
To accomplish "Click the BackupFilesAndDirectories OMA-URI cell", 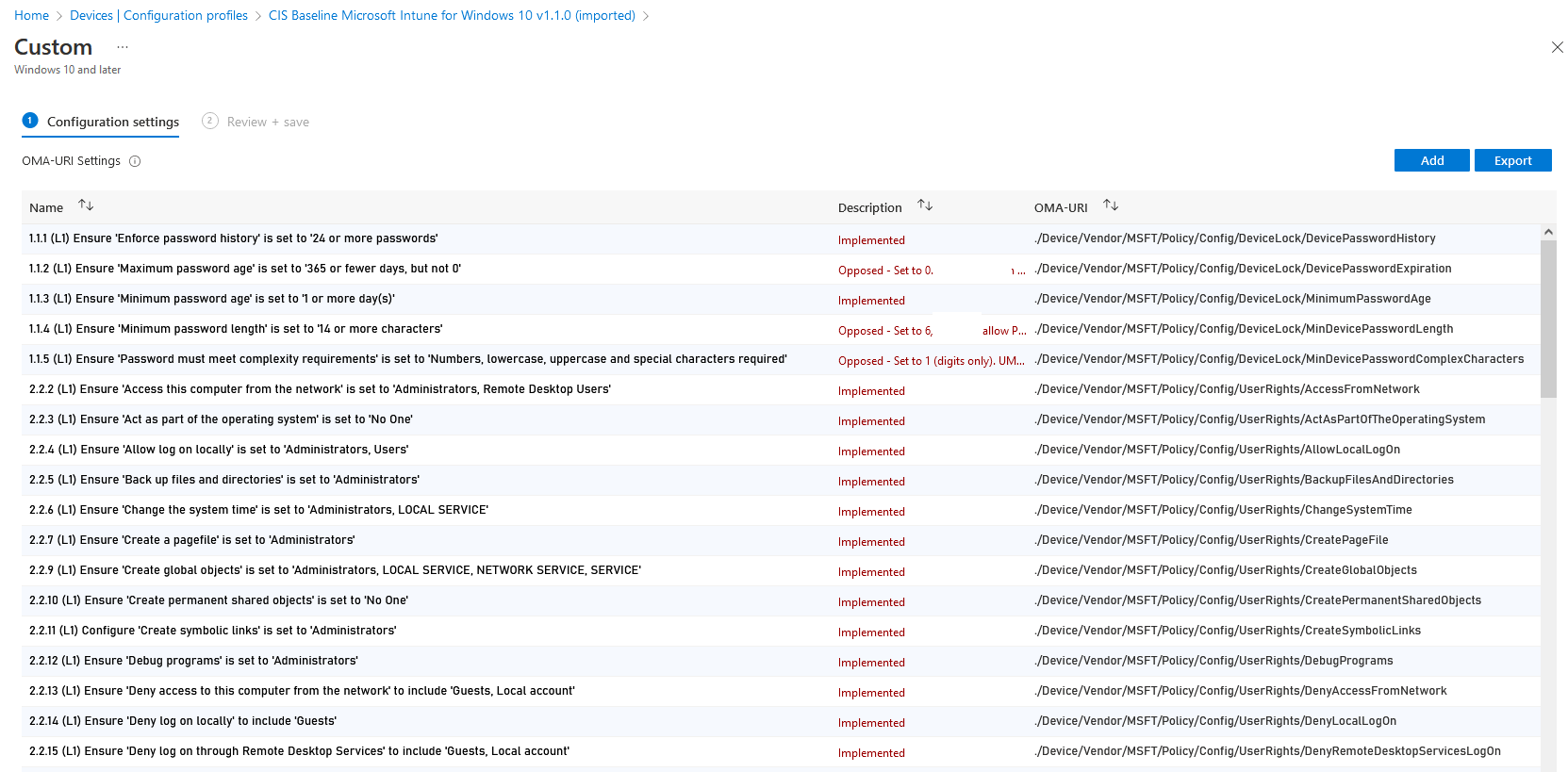I will tap(1244, 480).
